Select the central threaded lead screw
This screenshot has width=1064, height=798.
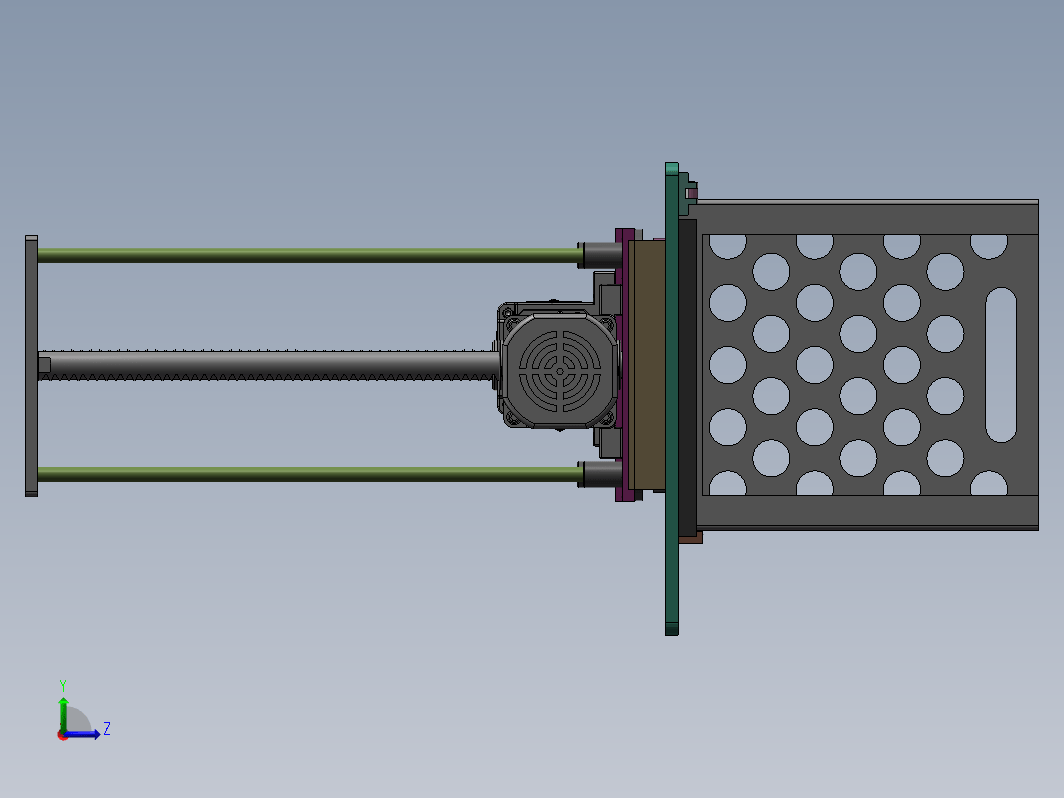pos(270,365)
